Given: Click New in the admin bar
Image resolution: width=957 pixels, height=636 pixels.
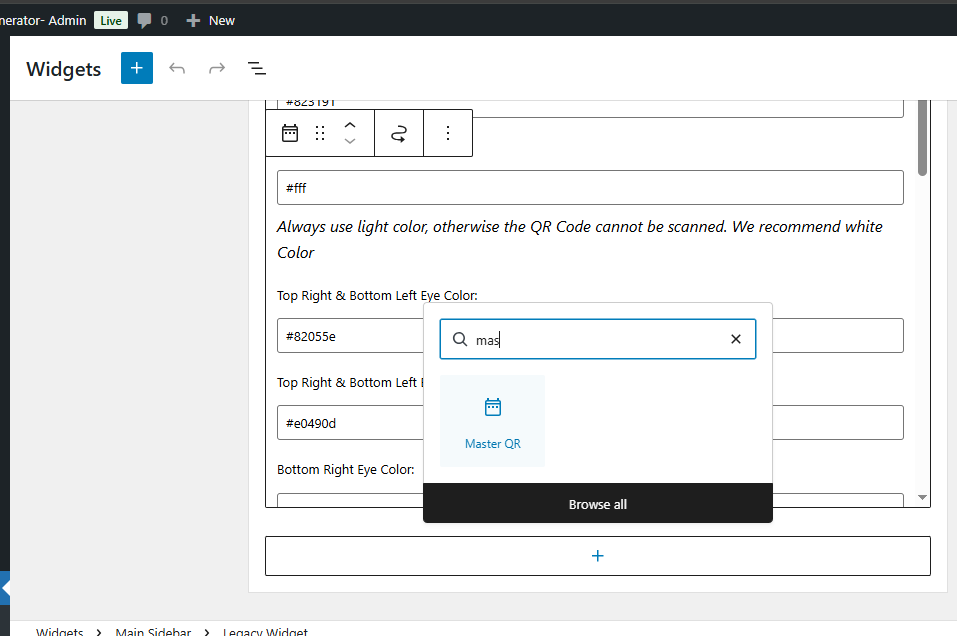Looking at the screenshot, I should pos(211,20).
